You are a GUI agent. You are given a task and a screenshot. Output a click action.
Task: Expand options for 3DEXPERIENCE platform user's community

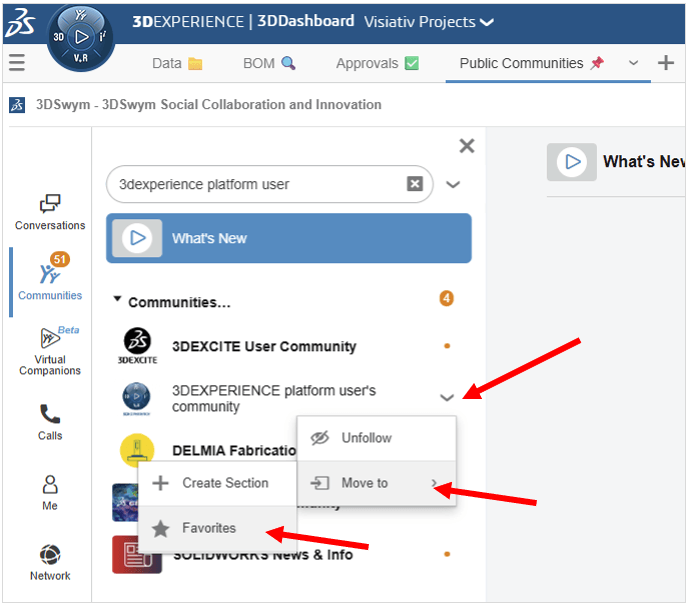pyautogui.click(x=446, y=398)
